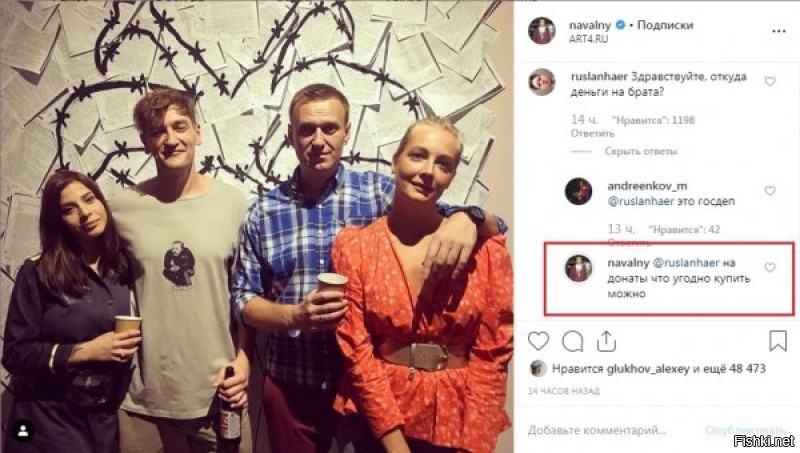Click the carousel indicator icon on the photo
Image resolution: width=800 pixels, height=453 pixels.
click(21, 430)
